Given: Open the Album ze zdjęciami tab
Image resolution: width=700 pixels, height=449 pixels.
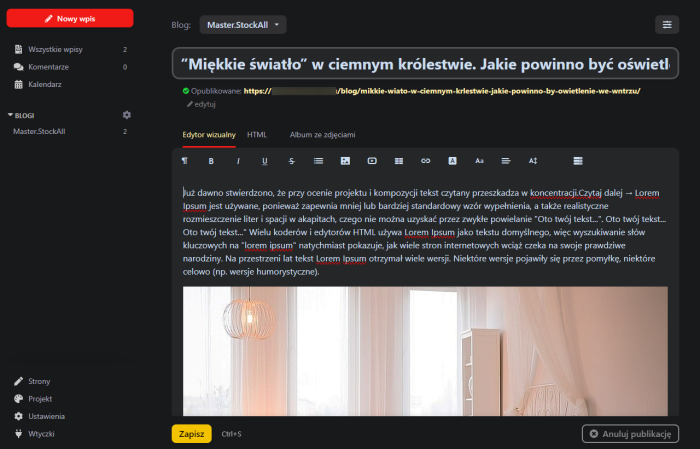Looking at the screenshot, I should [322, 134].
